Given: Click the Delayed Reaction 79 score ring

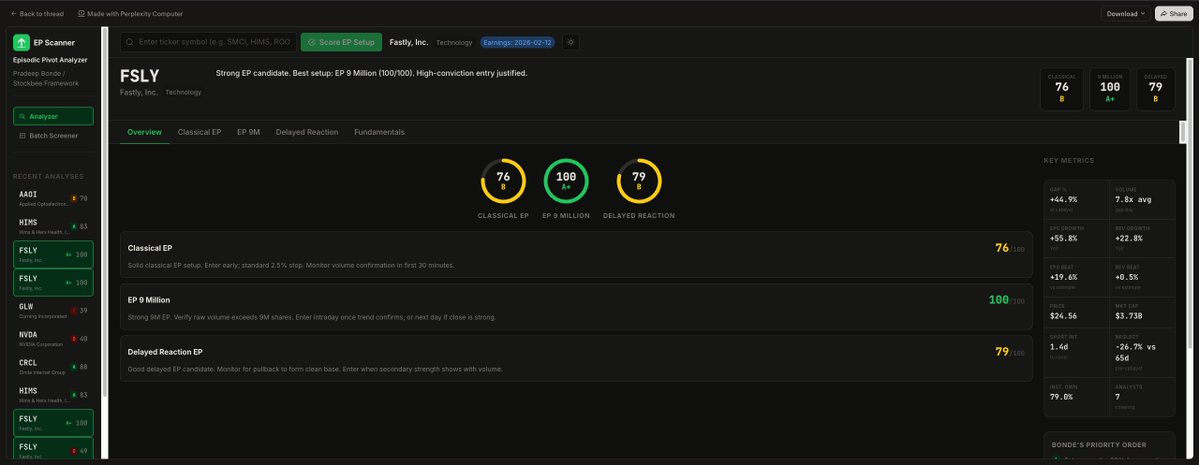Looking at the screenshot, I should (638, 181).
